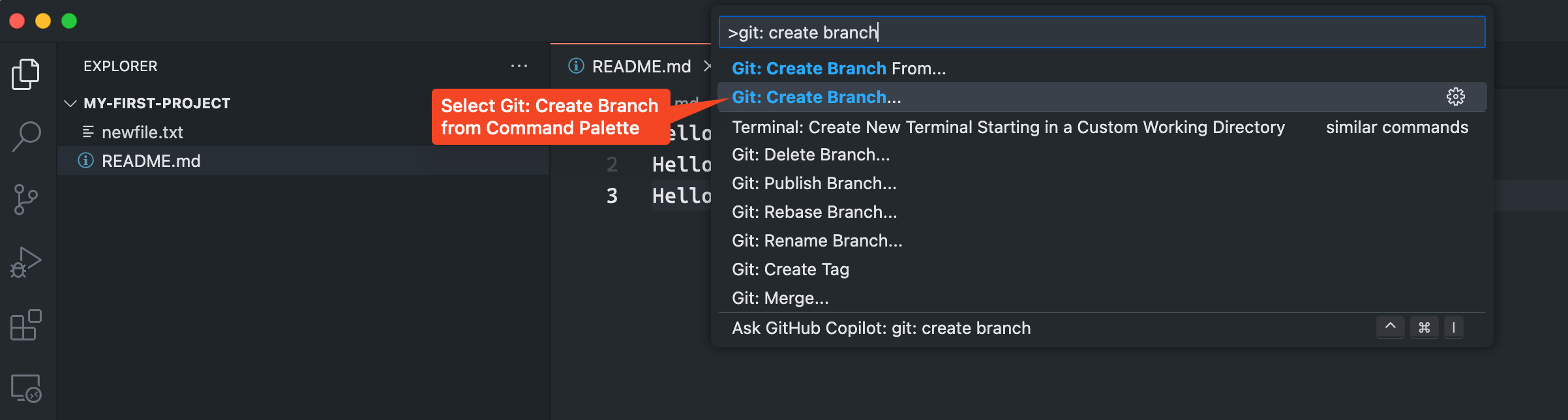Click the EXPLORER panel title
1568x420 pixels.
pos(121,66)
